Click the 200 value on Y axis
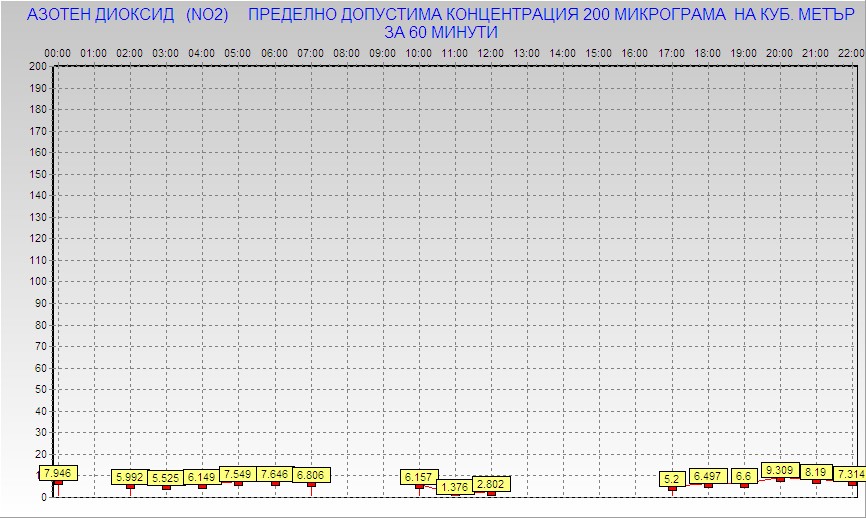This screenshot has height=518, width=866. click(38, 66)
